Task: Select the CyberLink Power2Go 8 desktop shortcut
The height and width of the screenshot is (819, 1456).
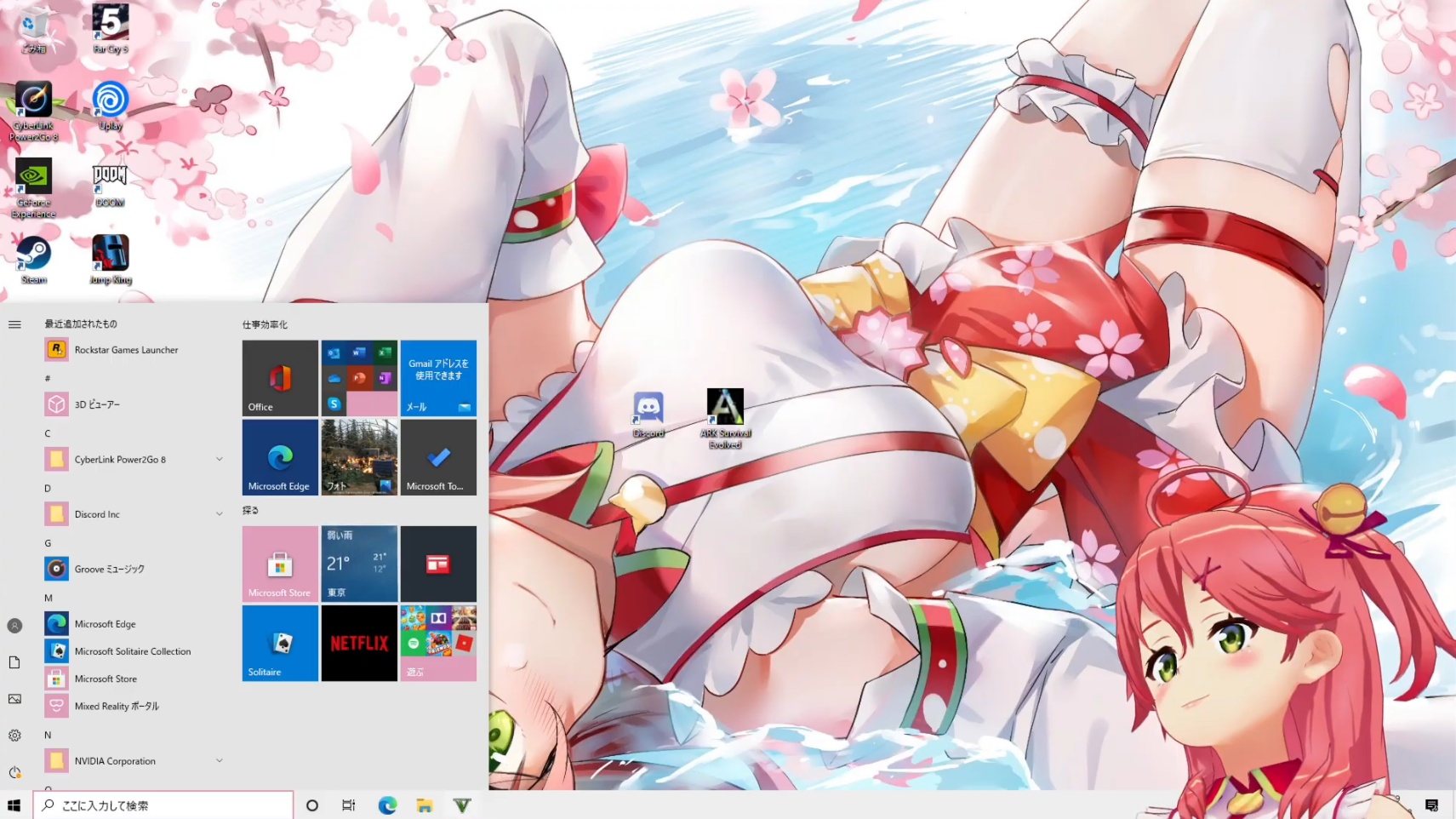Action: (33, 112)
